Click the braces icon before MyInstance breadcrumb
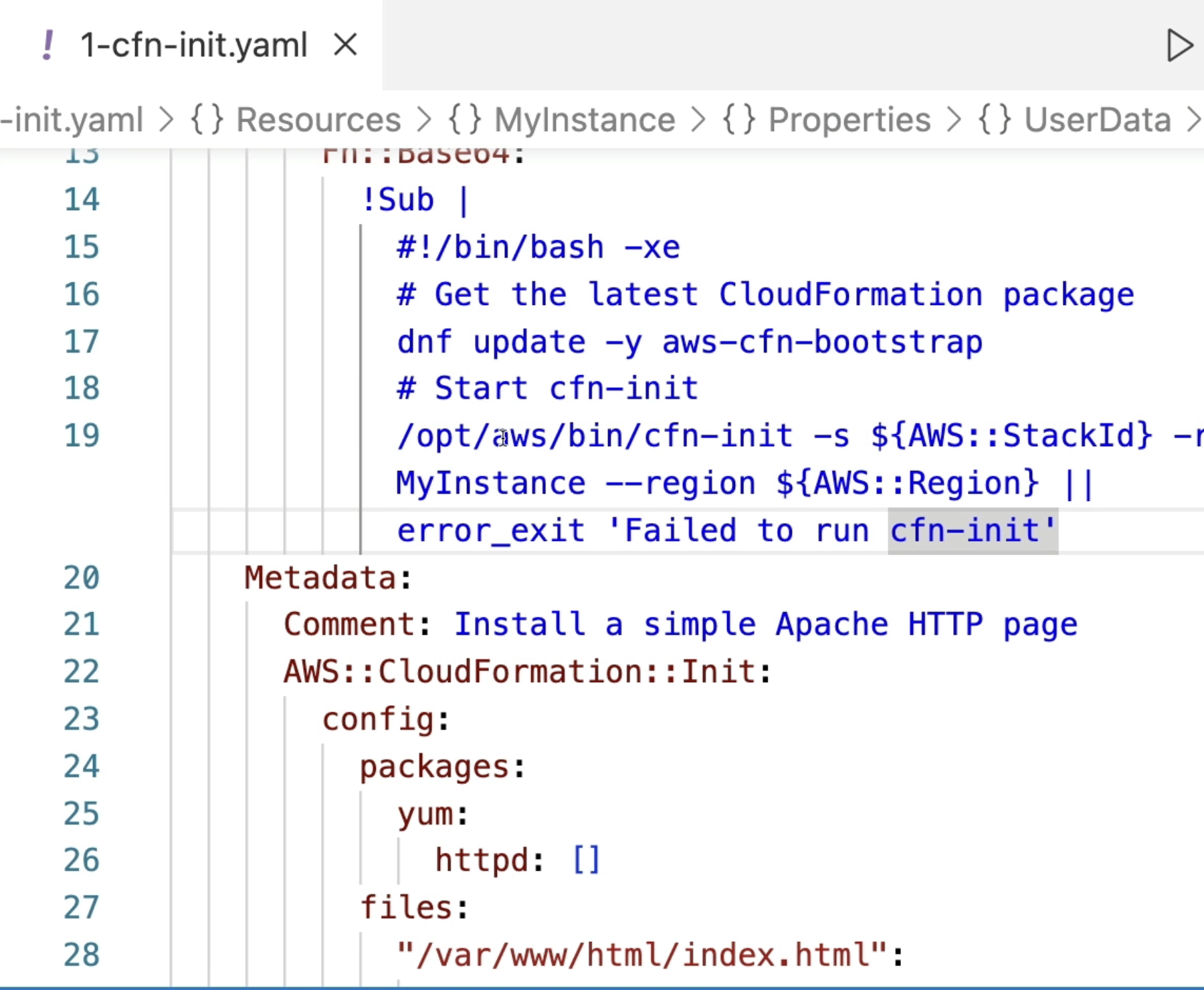The image size is (1204, 990). [x=465, y=120]
